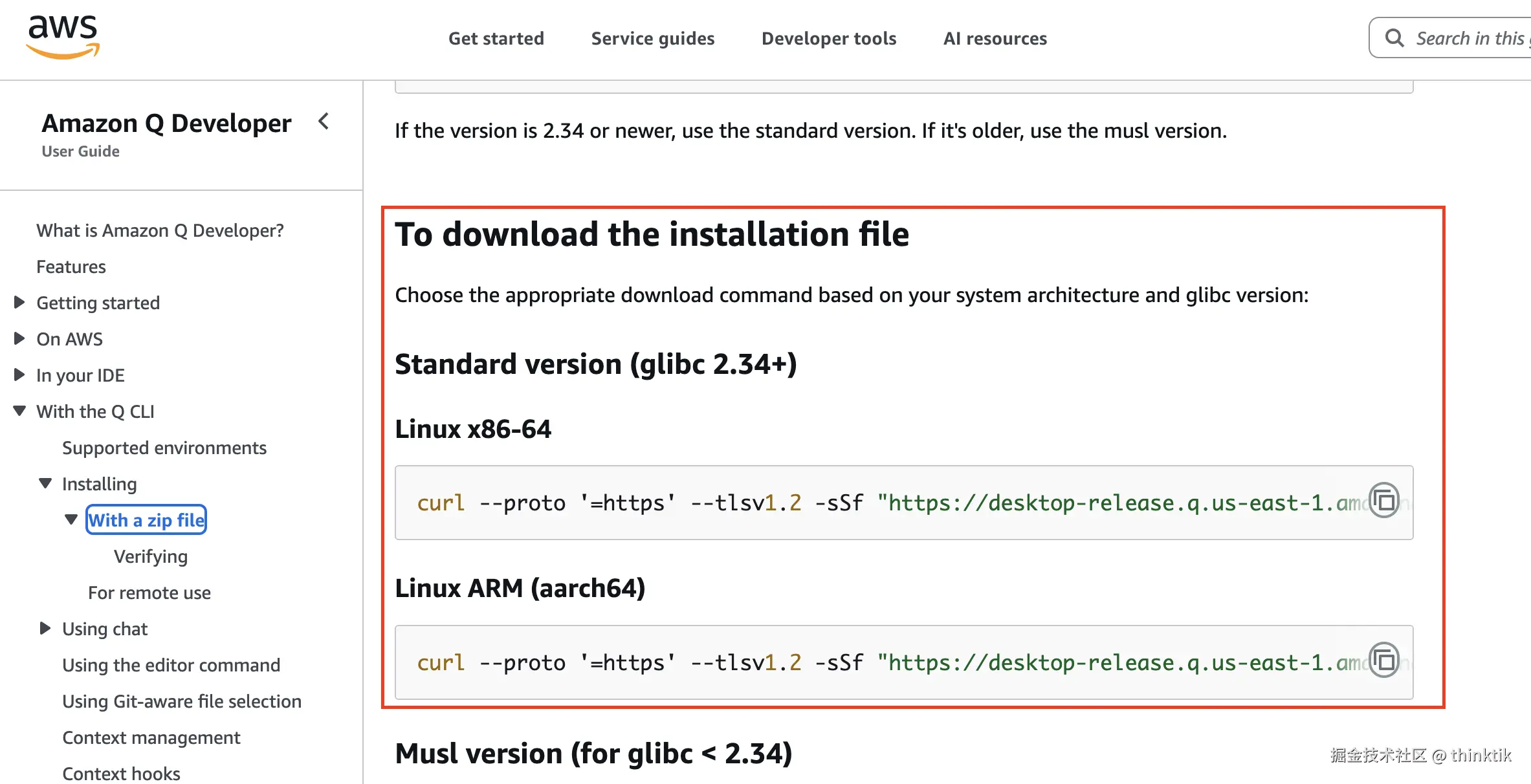The image size is (1531, 784).
Task: Click the search magnifier icon
Action: point(1394,38)
